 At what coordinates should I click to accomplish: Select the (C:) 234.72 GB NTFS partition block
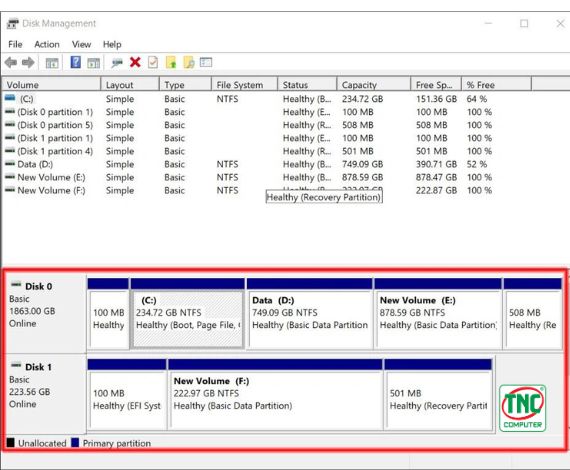(188, 313)
